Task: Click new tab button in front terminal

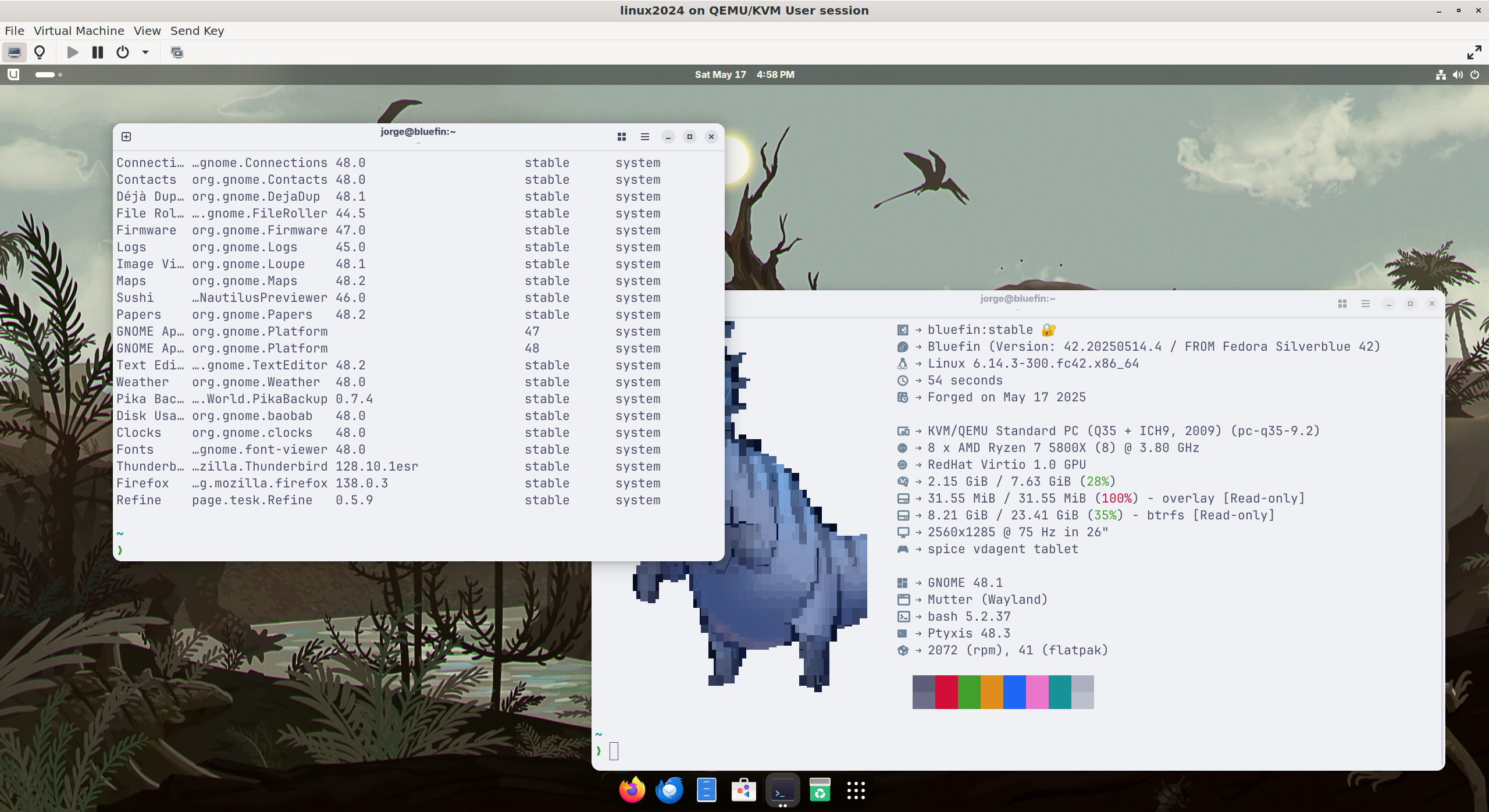Action: click(126, 137)
